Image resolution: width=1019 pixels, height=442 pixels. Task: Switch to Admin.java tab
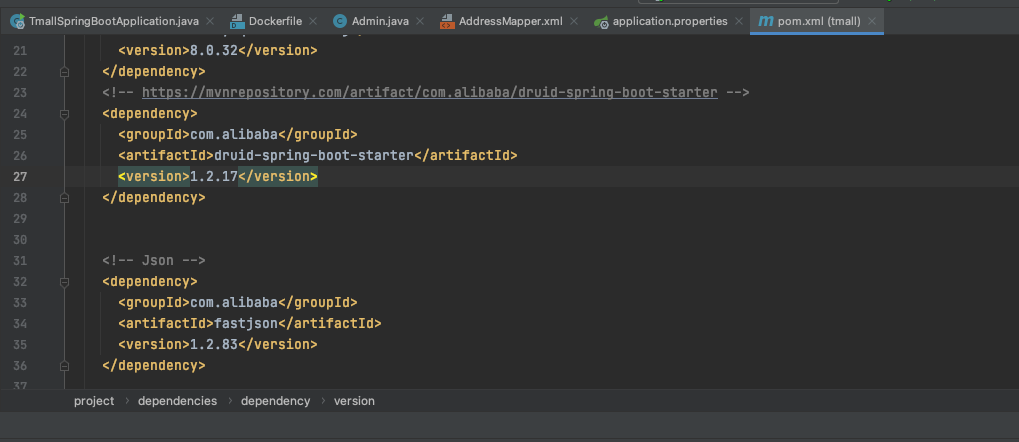tap(380, 21)
